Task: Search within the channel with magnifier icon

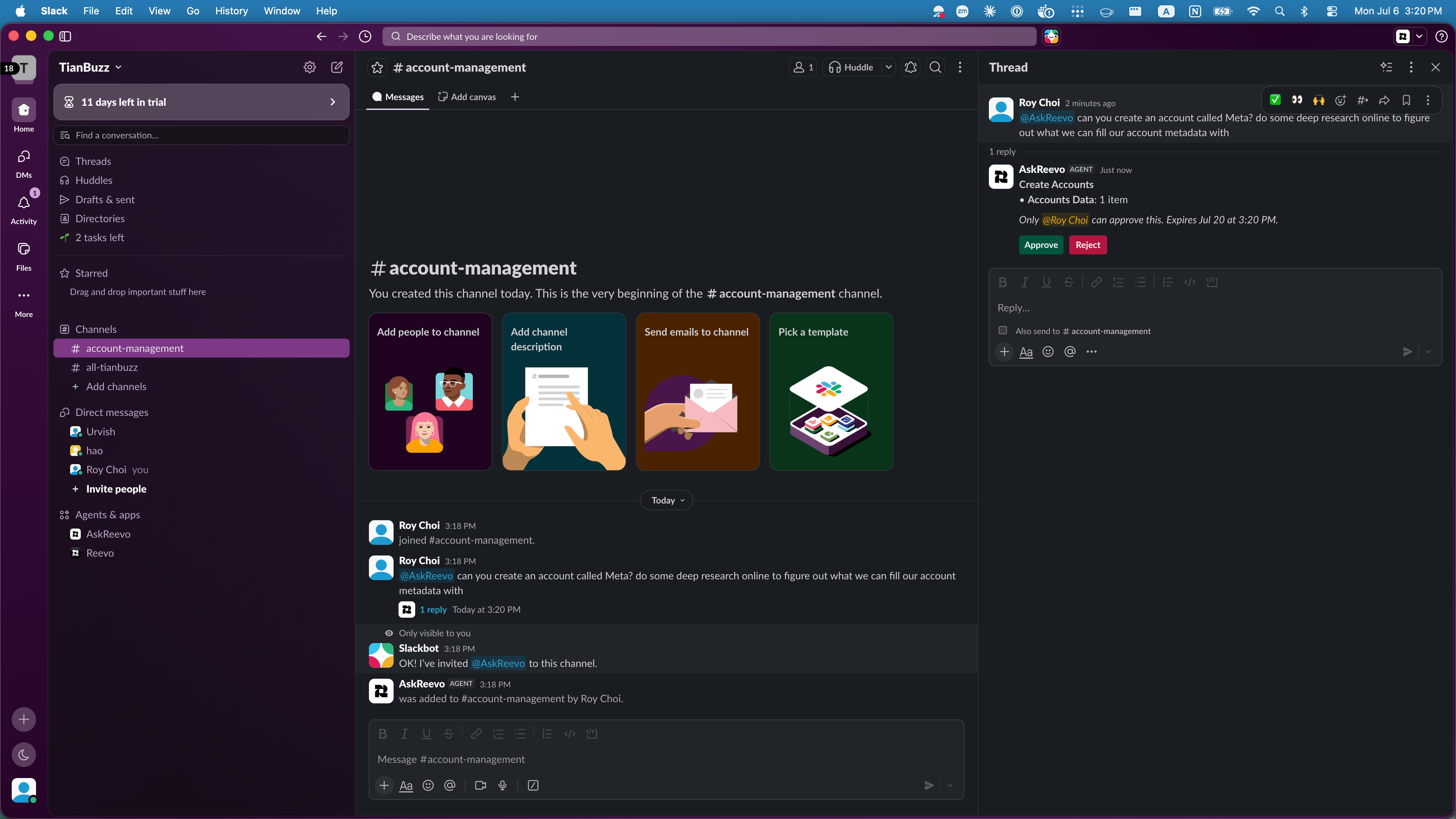Action: click(935, 67)
